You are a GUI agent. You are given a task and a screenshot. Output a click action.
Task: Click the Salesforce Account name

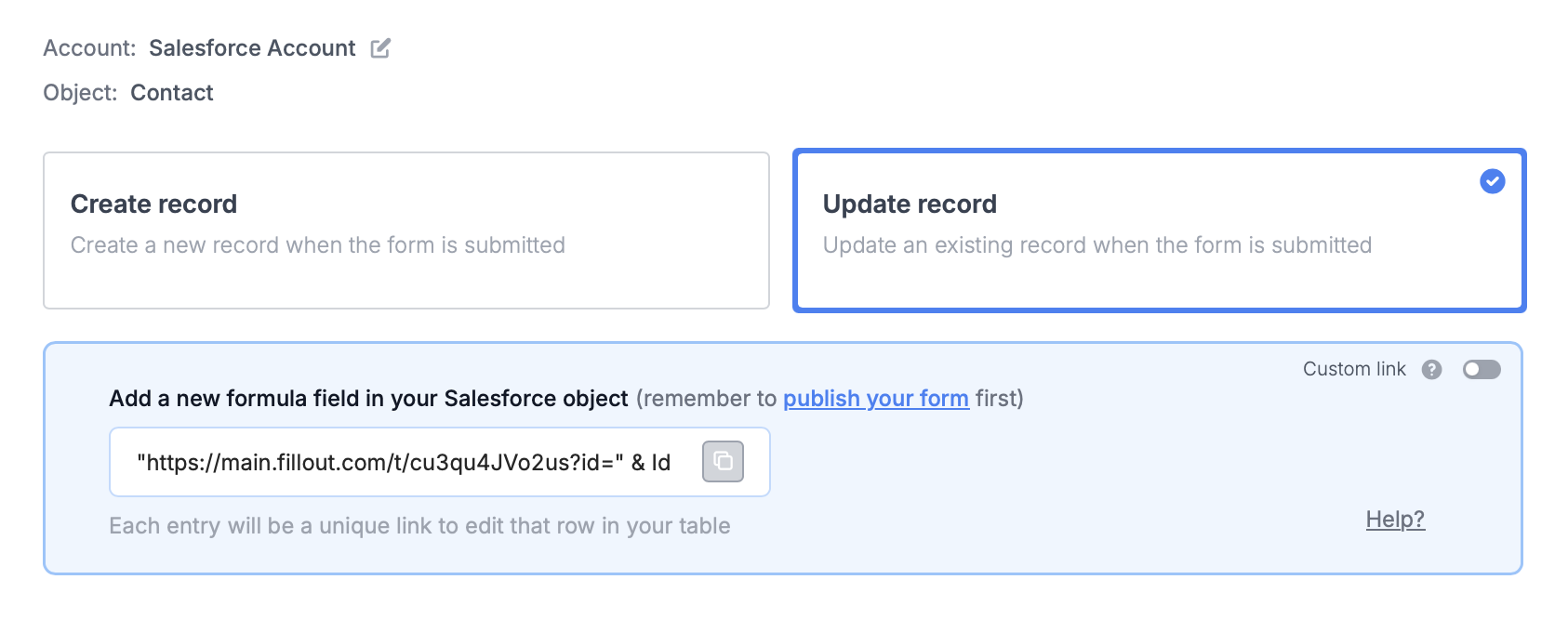[x=252, y=48]
